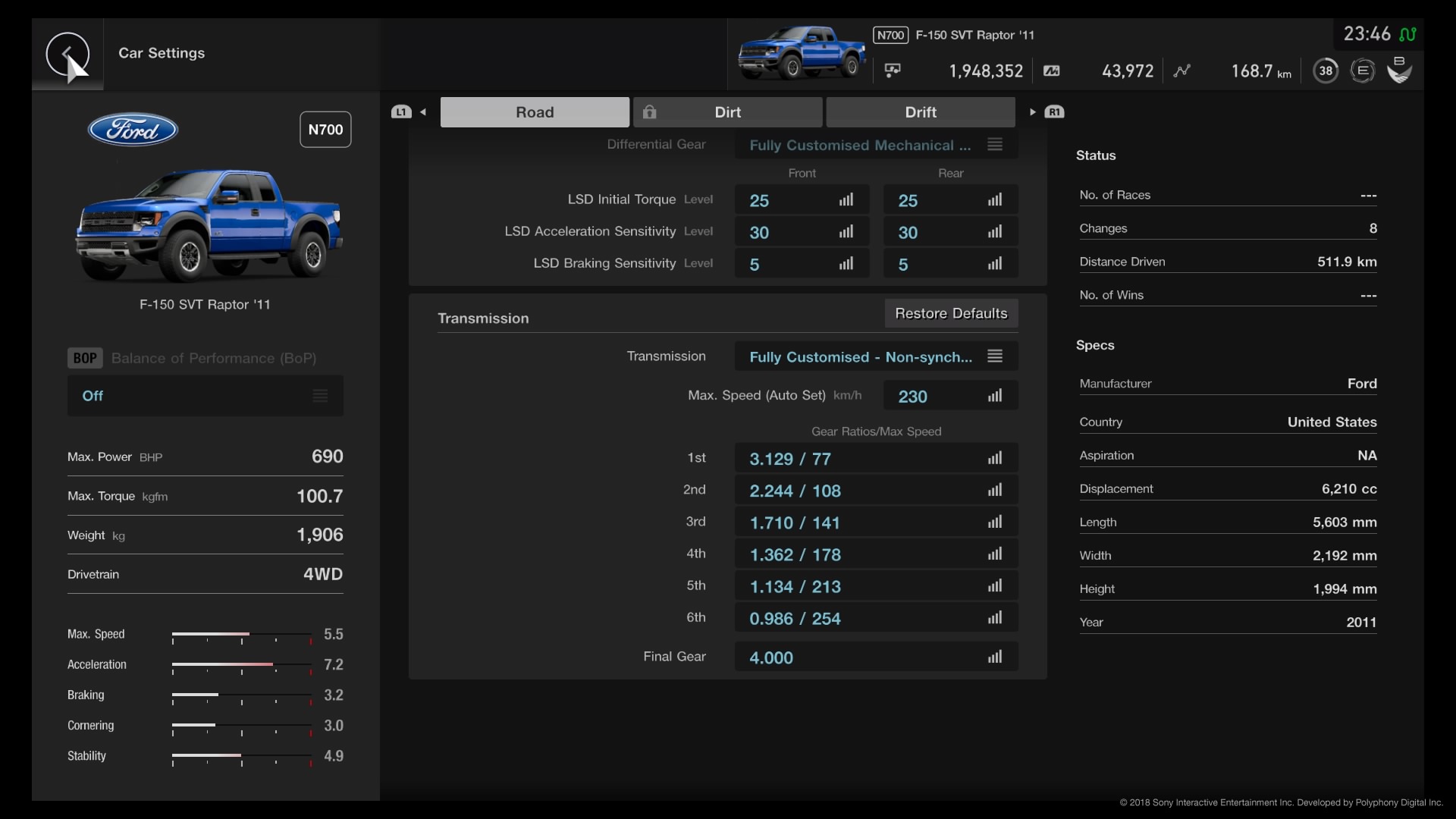Viewport: 1456px width, 819px height.
Task: Open Differential Gear type dropdown
Action: click(876, 145)
